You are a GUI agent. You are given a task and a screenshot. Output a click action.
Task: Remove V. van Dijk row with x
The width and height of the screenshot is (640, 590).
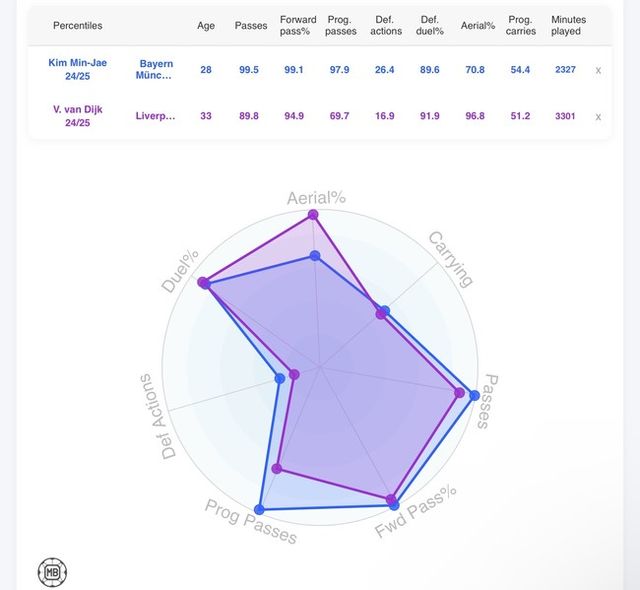[598, 116]
